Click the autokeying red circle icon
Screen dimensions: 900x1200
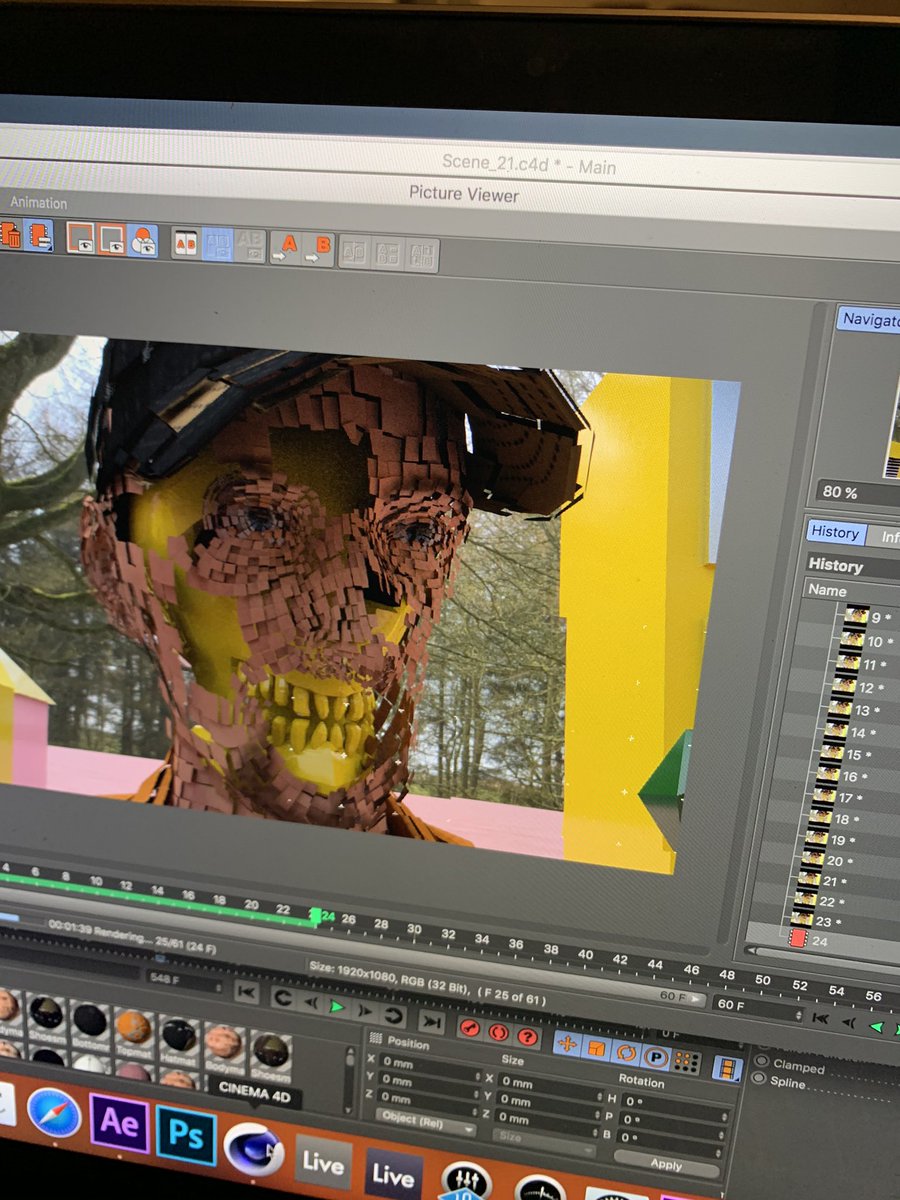tap(498, 1033)
